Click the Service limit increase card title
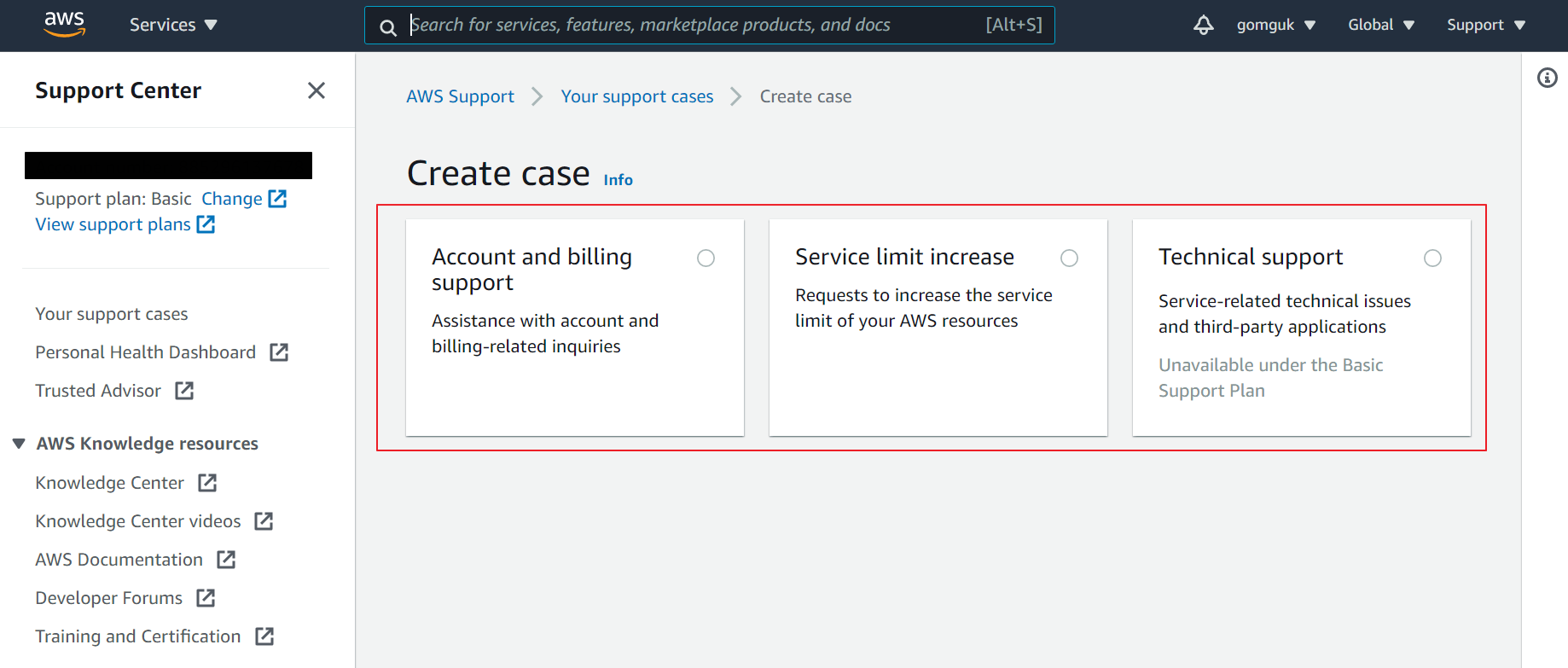 pos(904,257)
